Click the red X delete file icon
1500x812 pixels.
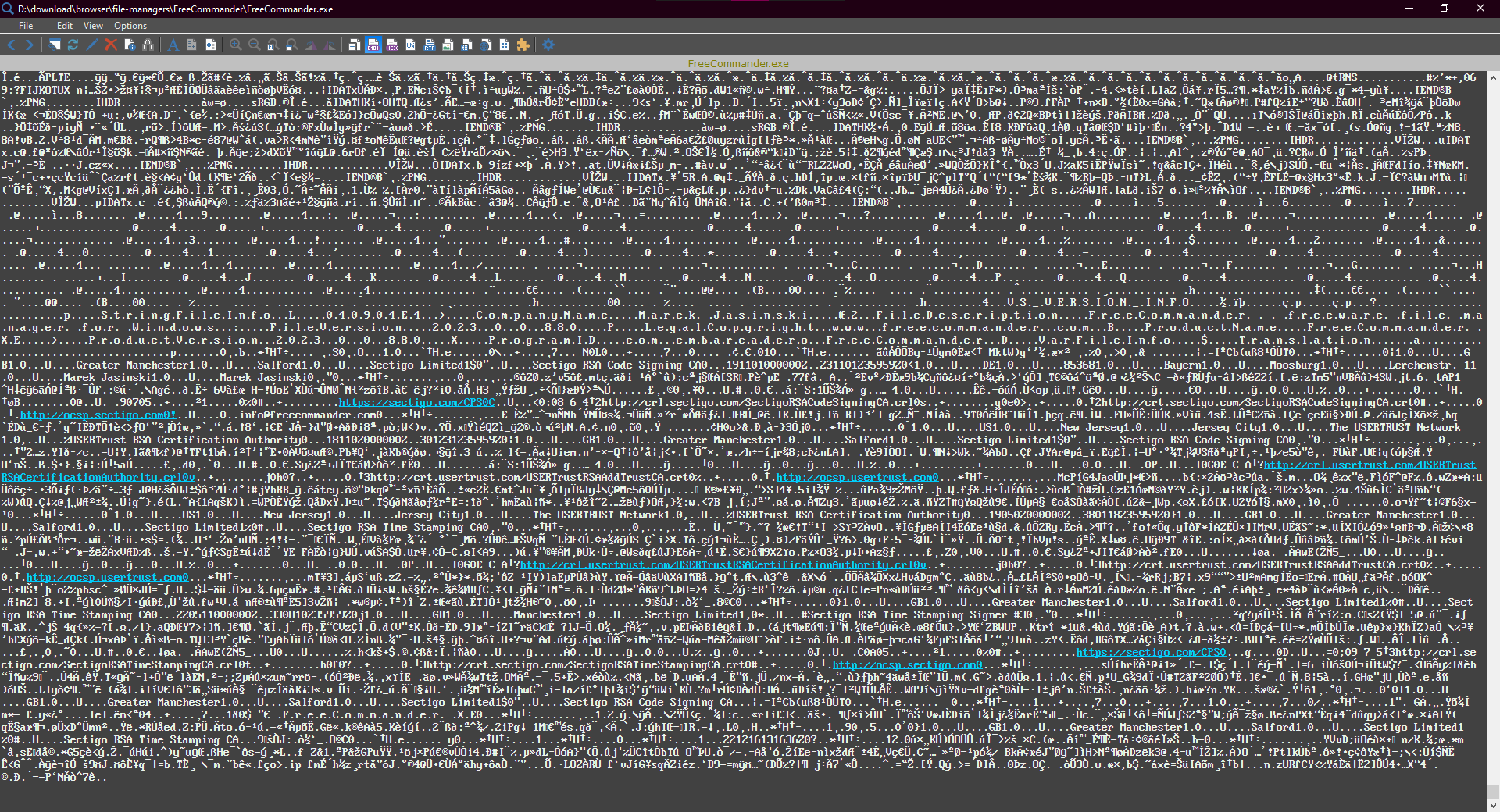click(110, 45)
